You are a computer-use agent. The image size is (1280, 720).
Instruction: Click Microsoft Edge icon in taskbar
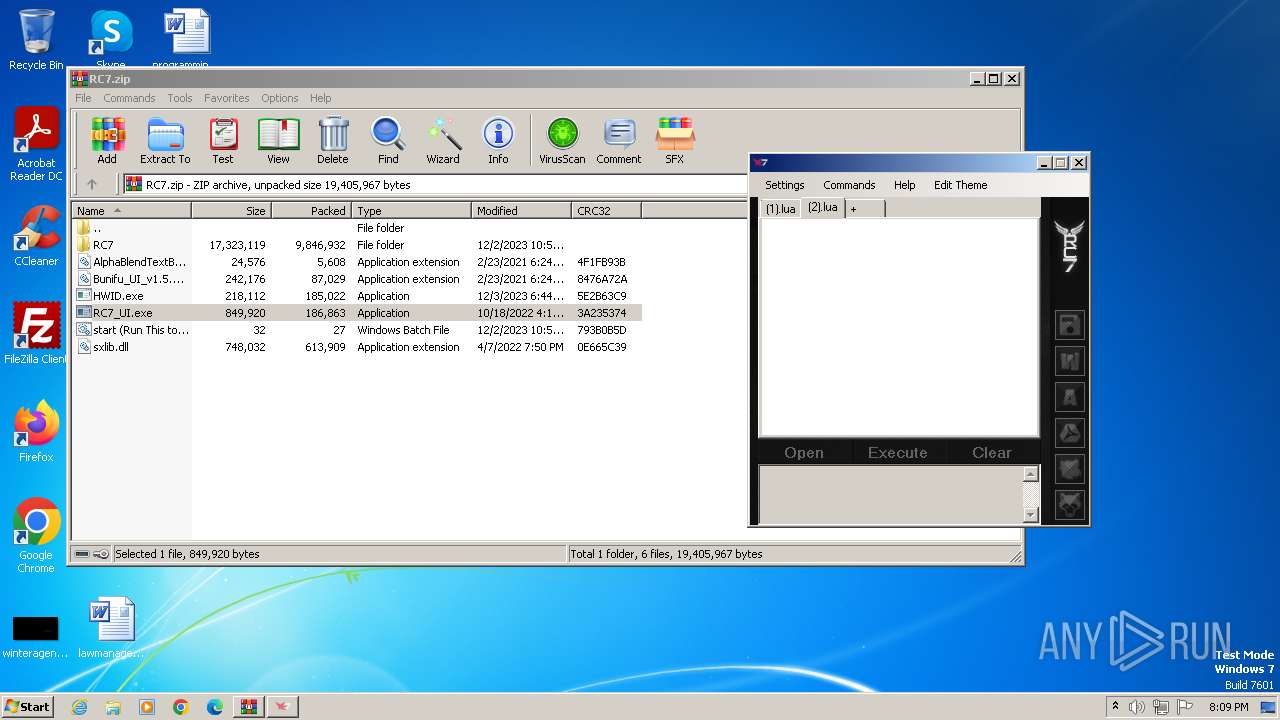click(214, 707)
